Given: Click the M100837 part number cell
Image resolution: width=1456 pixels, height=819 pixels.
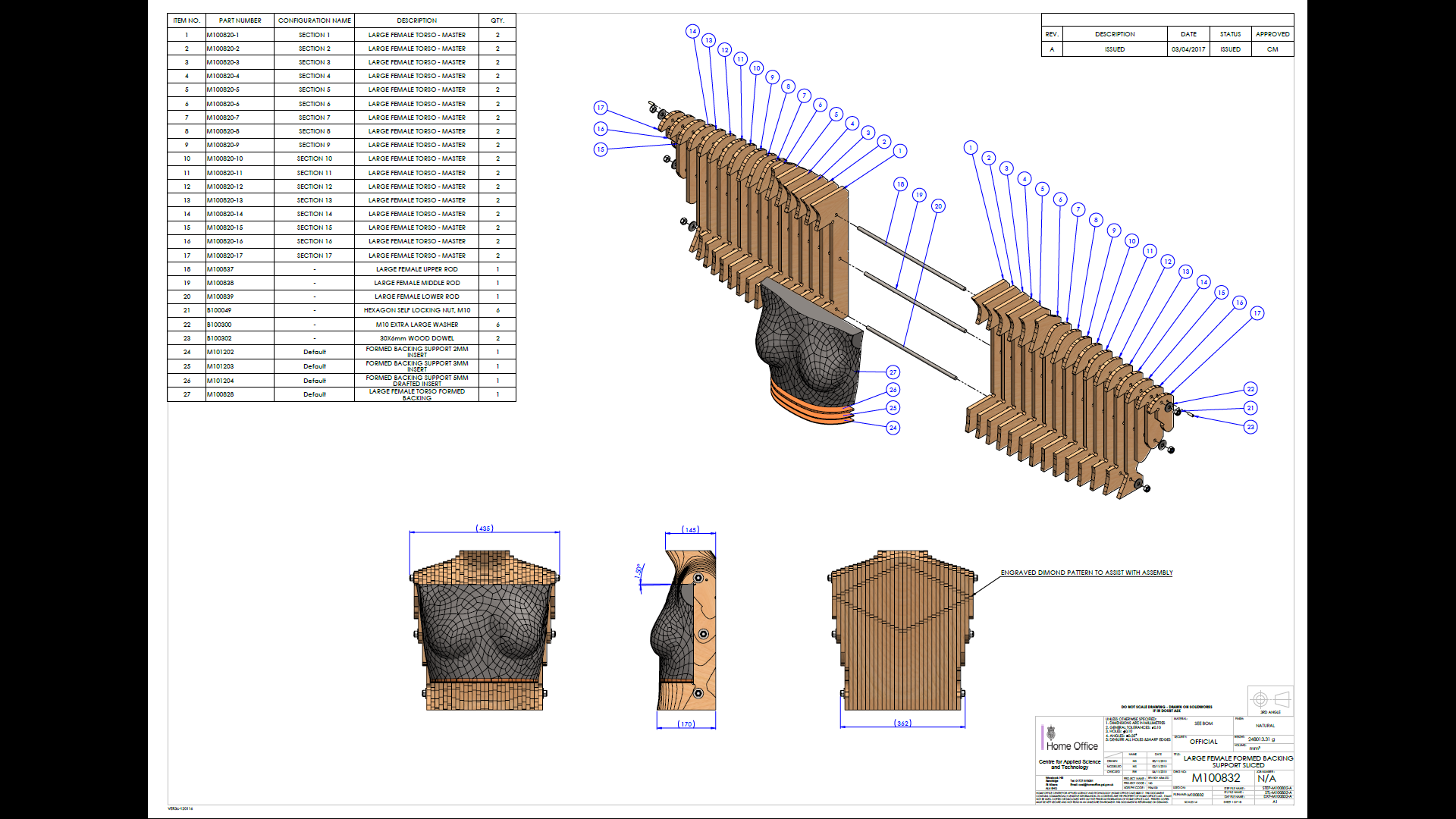Looking at the screenshot, I should 221,269.
